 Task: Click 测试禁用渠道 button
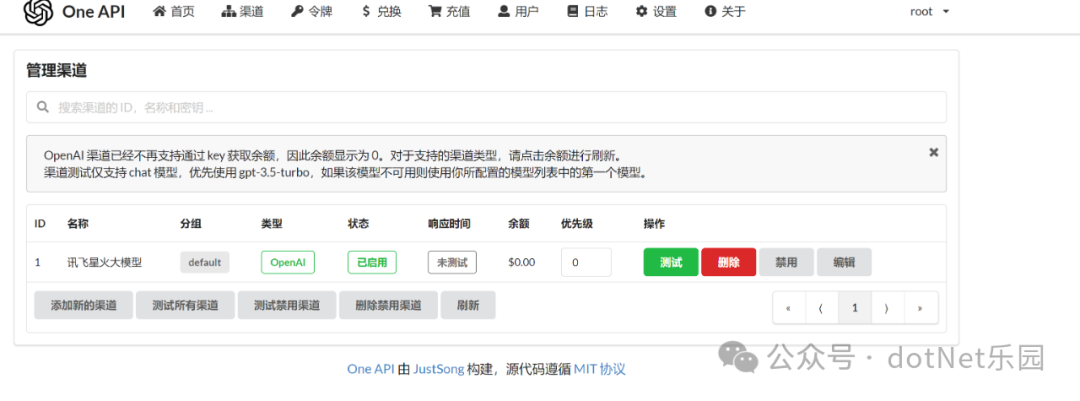click(287, 305)
